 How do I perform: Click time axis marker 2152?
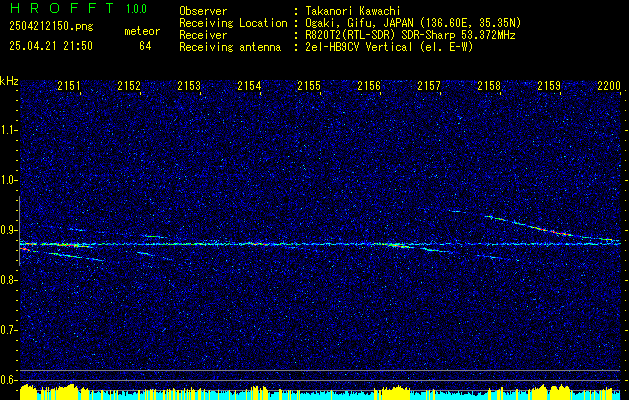click(x=129, y=86)
